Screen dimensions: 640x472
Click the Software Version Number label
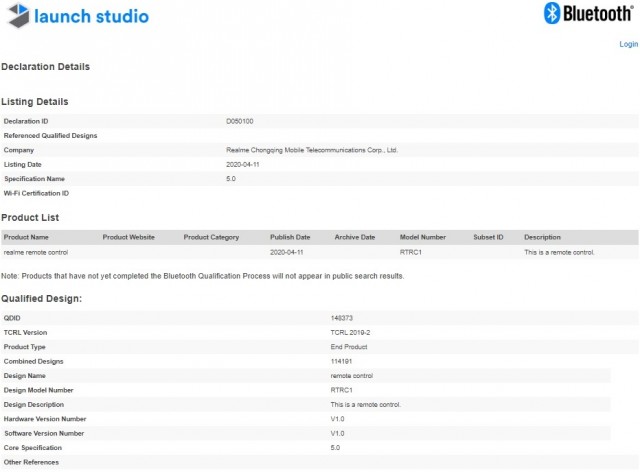click(44, 433)
